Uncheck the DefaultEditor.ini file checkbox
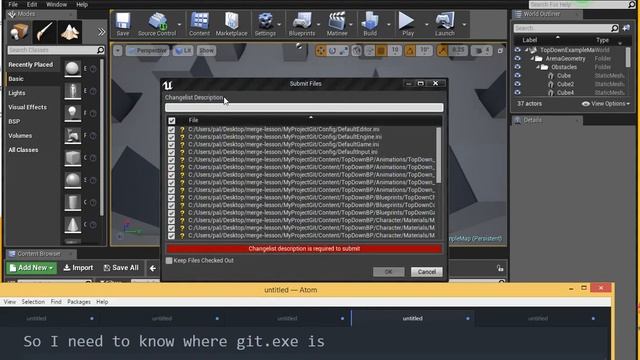This screenshot has width=640, height=360. (171, 130)
